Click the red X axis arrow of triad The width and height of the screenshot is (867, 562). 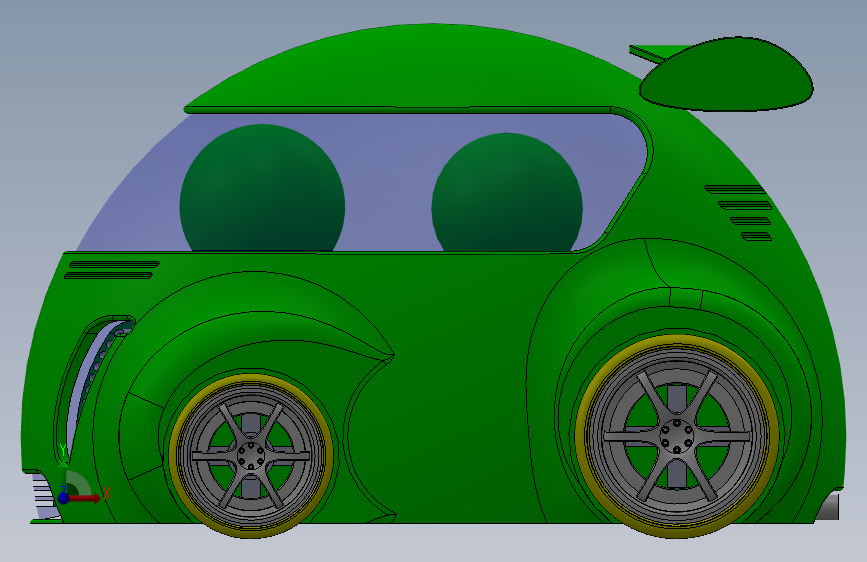(x=85, y=498)
